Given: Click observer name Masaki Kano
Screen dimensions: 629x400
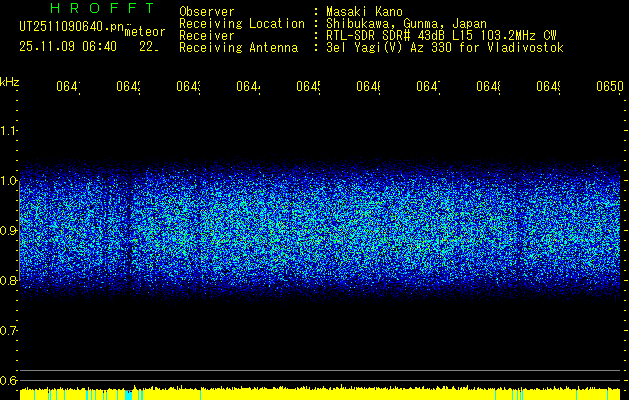Looking at the screenshot, I should (364, 11).
